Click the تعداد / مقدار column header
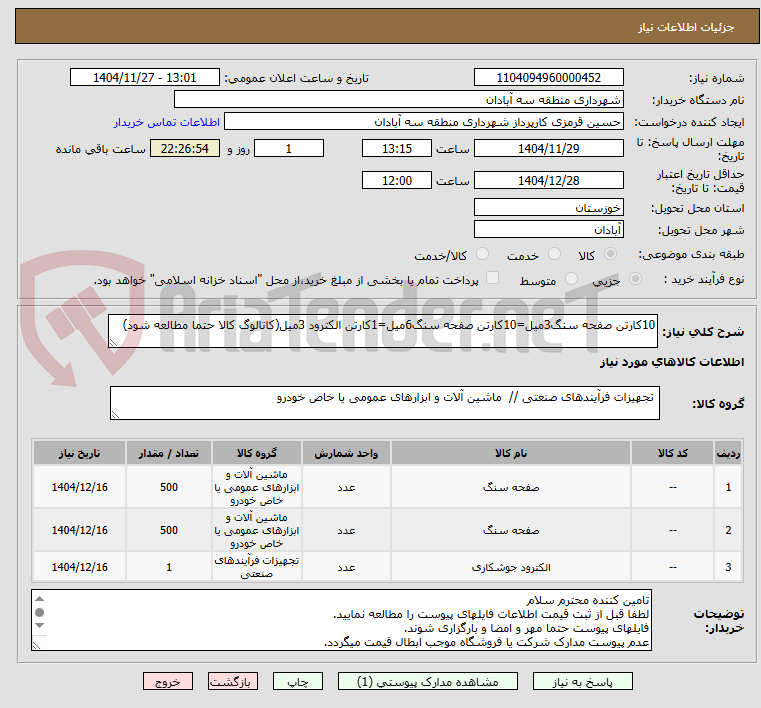The image size is (761, 708). pyautogui.click(x=169, y=453)
